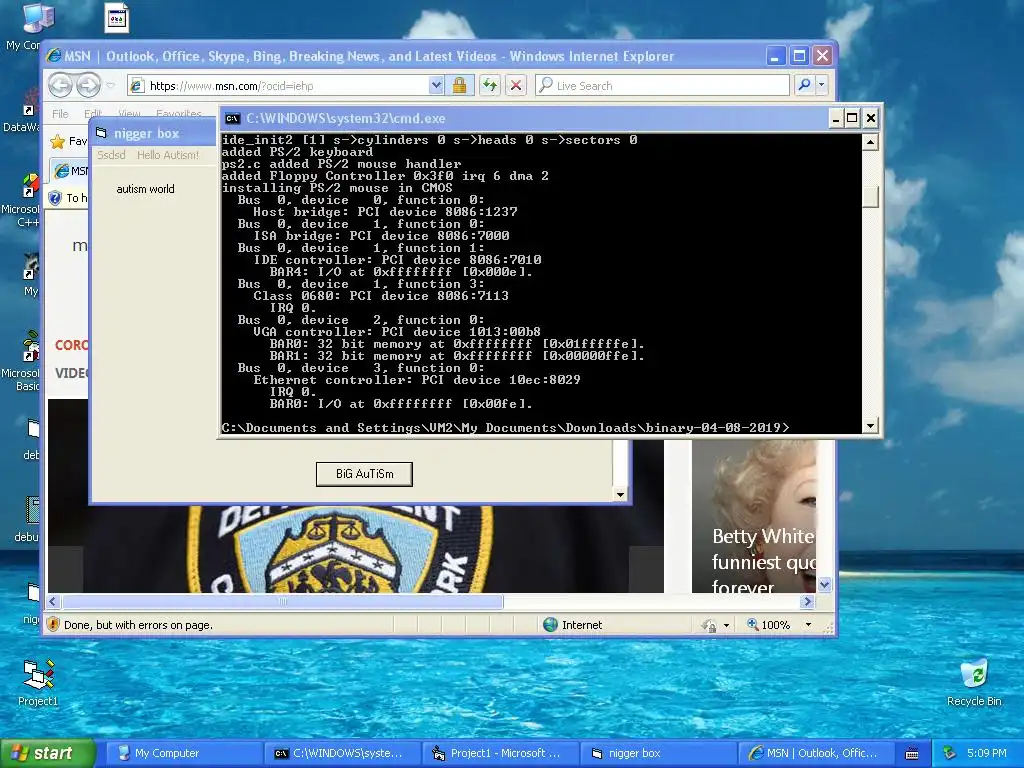
Task: Expand the zoom level dropdown arrow
Action: (808, 625)
